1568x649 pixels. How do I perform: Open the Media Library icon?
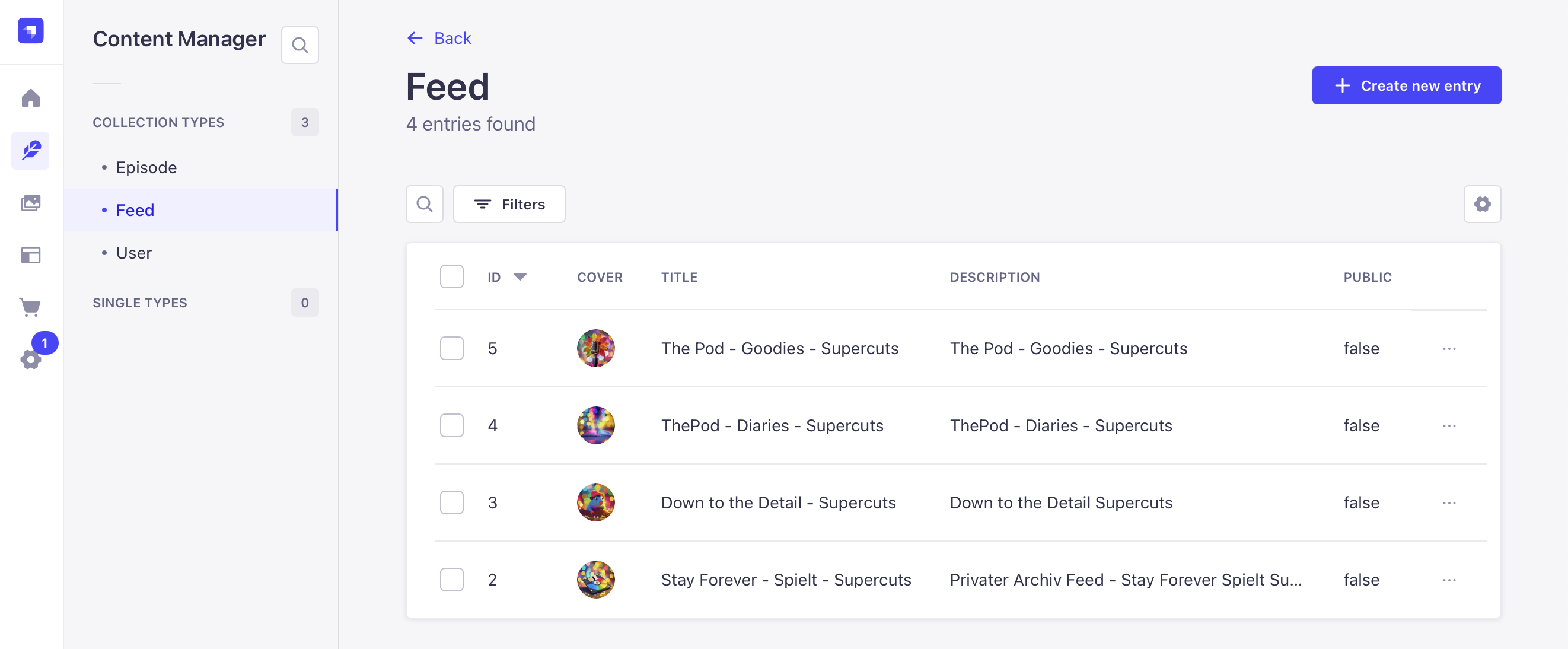click(30, 203)
